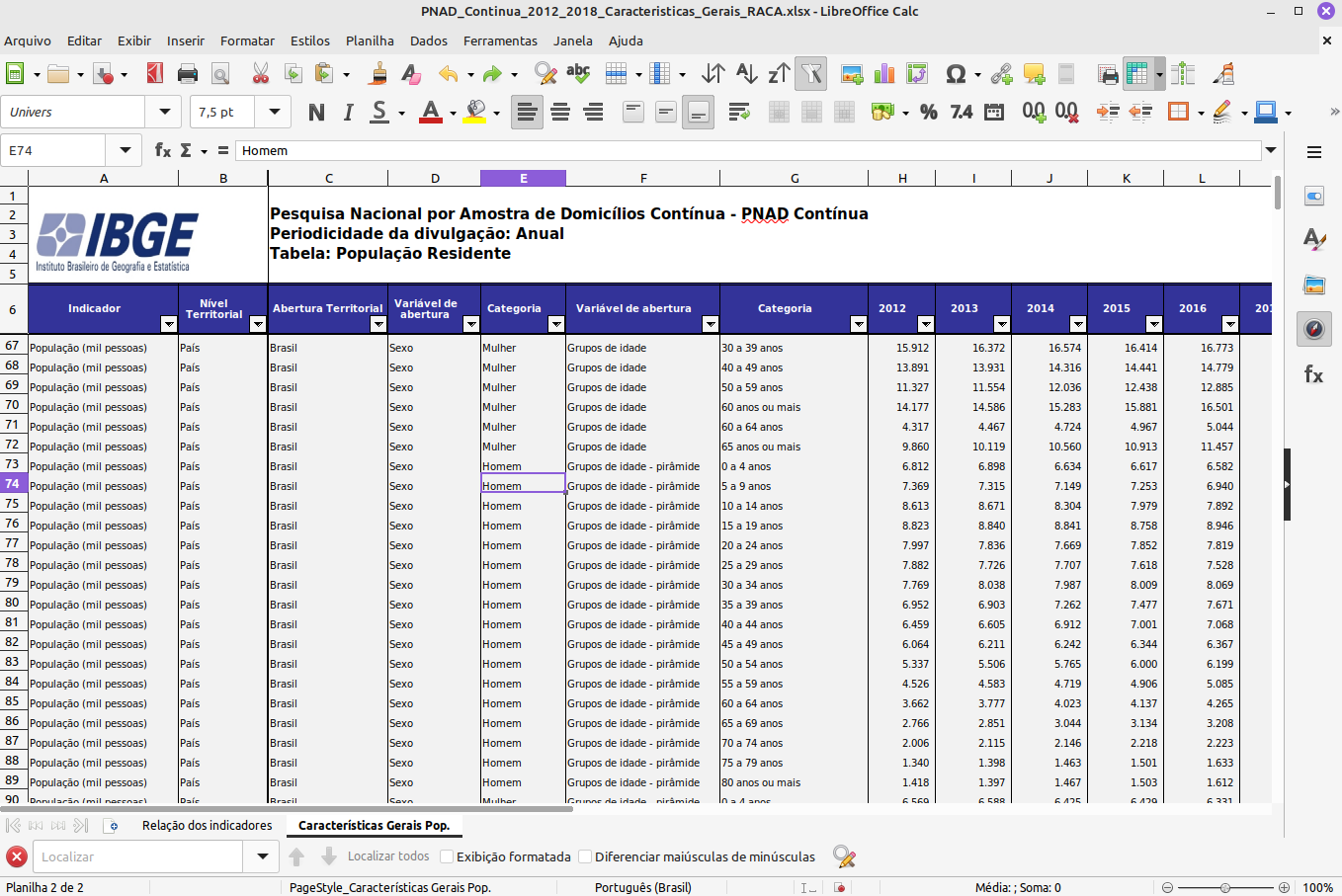The width and height of the screenshot is (1342, 896).
Task: Insert a chart using chart icon
Action: [x=884, y=74]
